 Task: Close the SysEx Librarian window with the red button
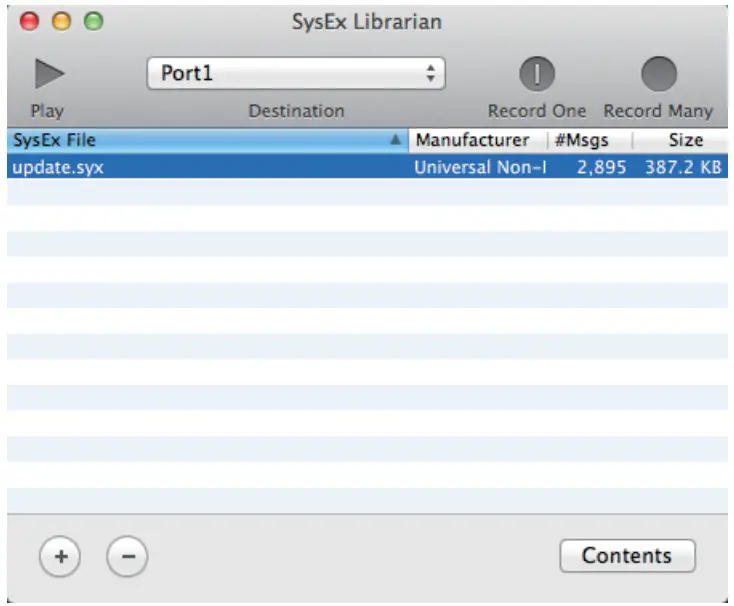pos(29,22)
